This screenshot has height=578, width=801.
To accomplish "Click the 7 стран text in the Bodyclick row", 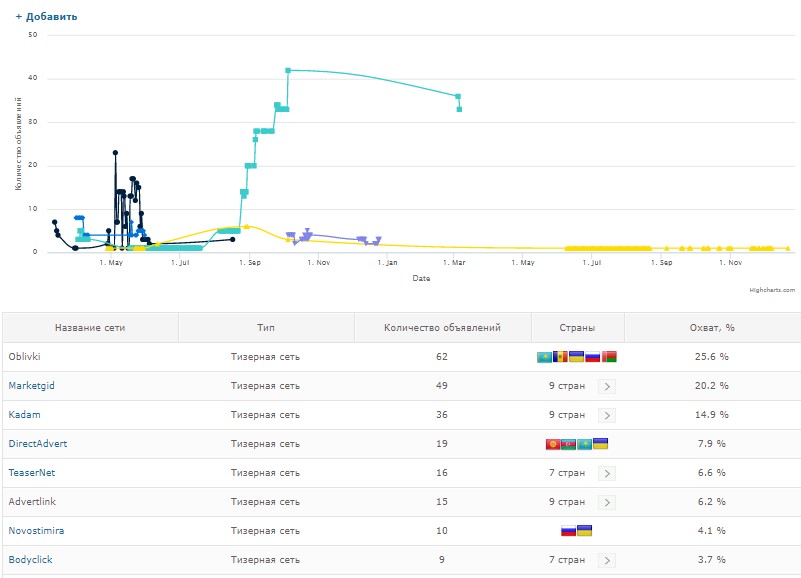I will [x=567, y=560].
